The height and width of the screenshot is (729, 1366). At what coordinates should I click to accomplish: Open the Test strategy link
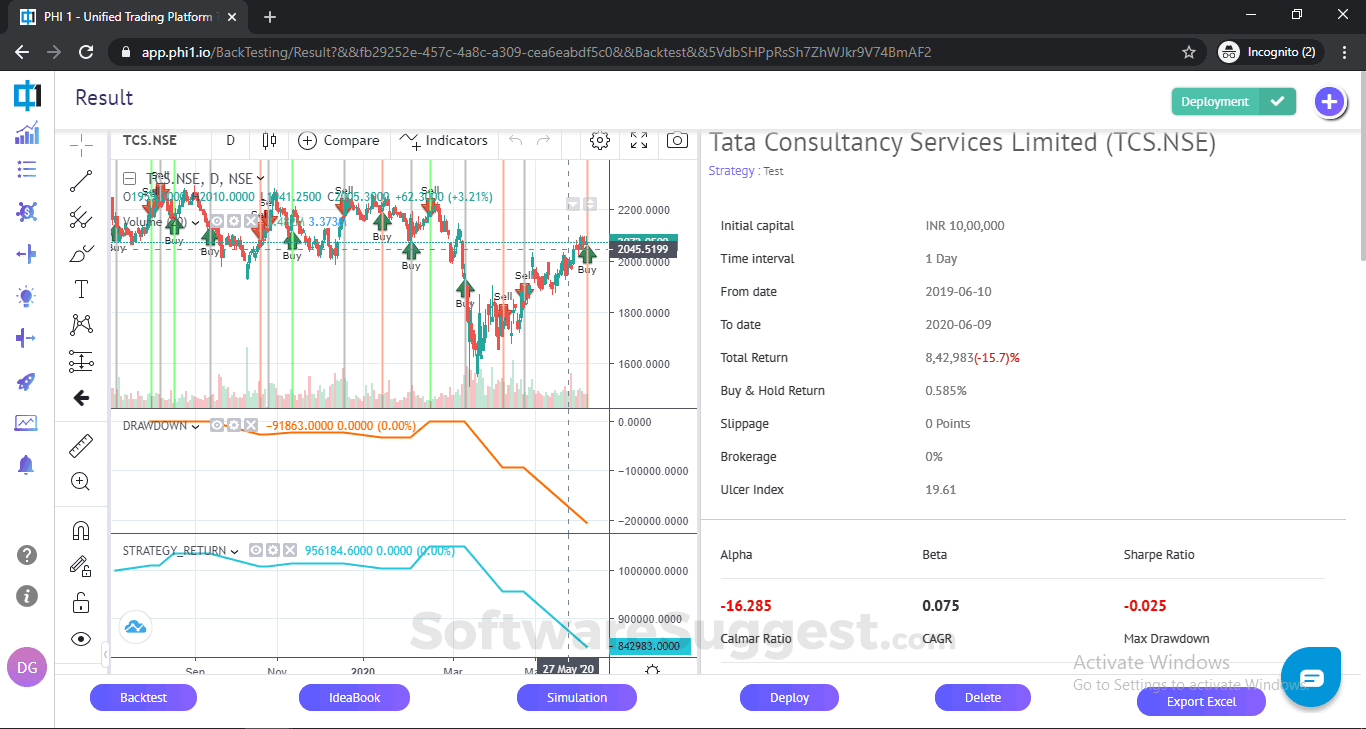772,170
